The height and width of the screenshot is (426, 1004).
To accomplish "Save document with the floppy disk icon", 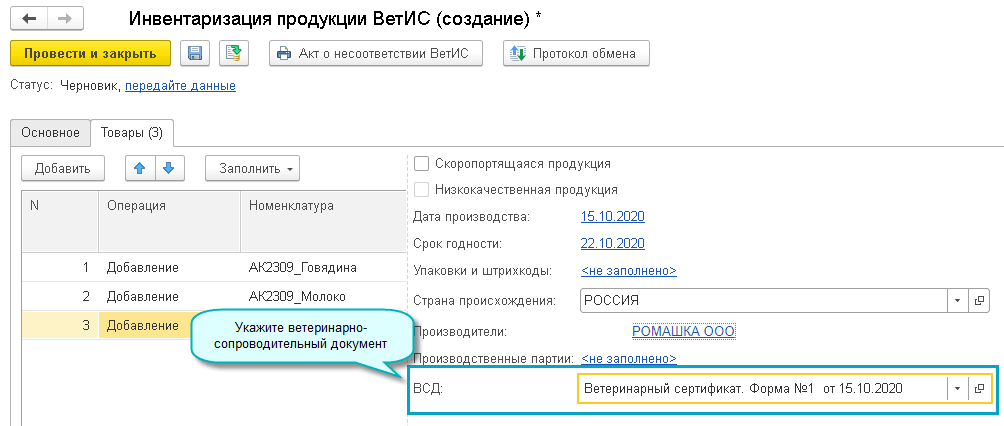I will coord(195,53).
